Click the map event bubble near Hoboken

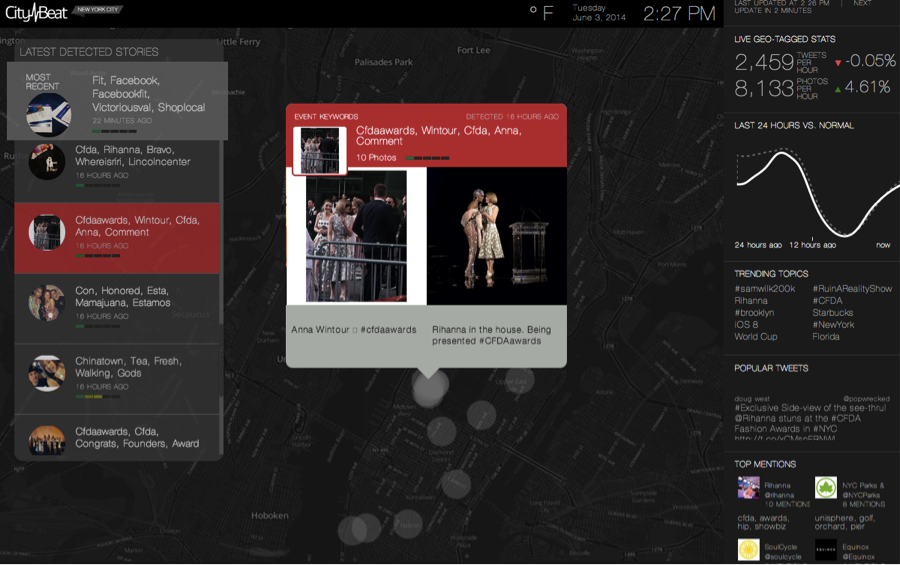click(x=352, y=530)
